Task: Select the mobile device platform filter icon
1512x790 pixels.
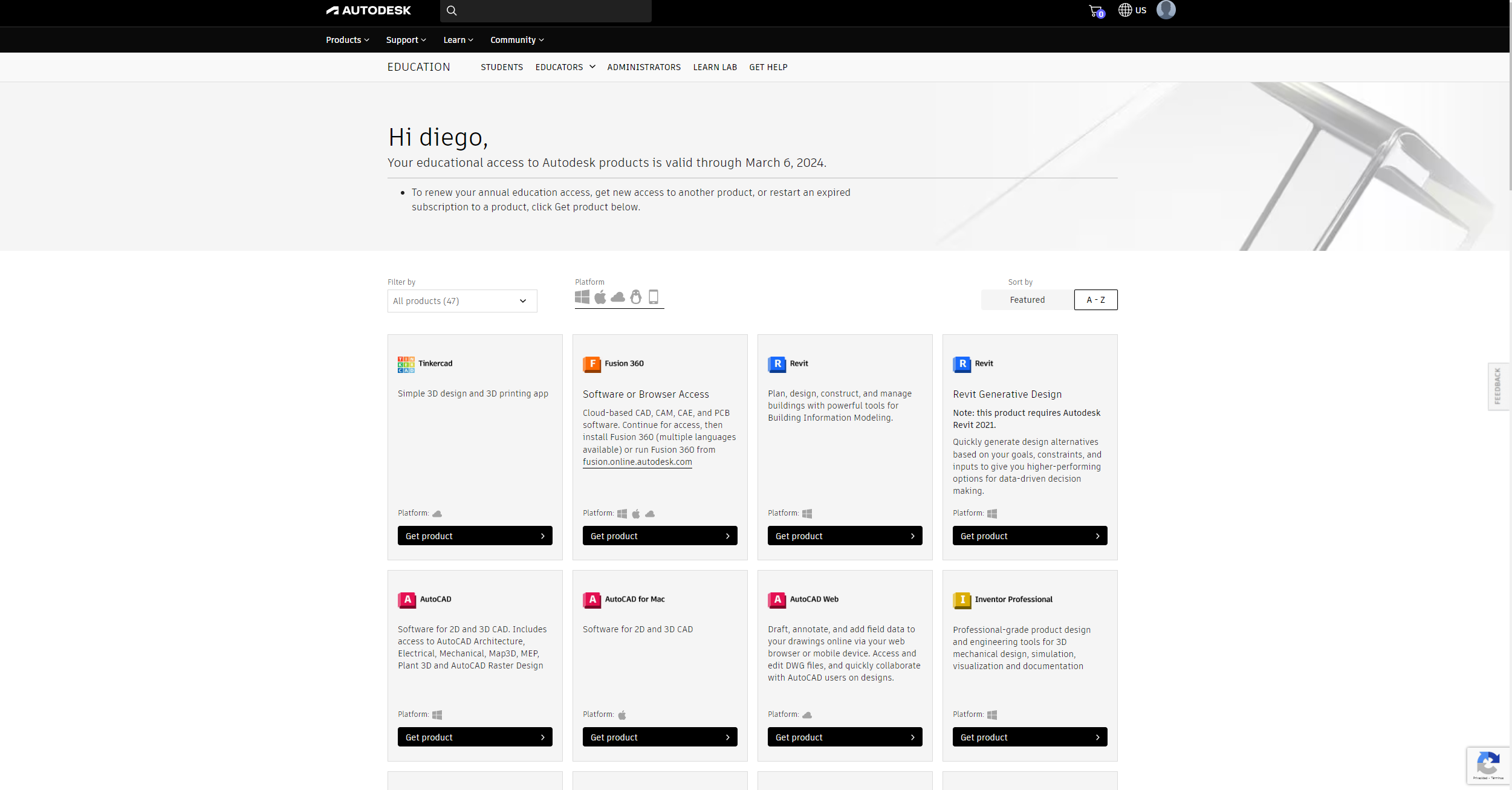Action: [654, 297]
